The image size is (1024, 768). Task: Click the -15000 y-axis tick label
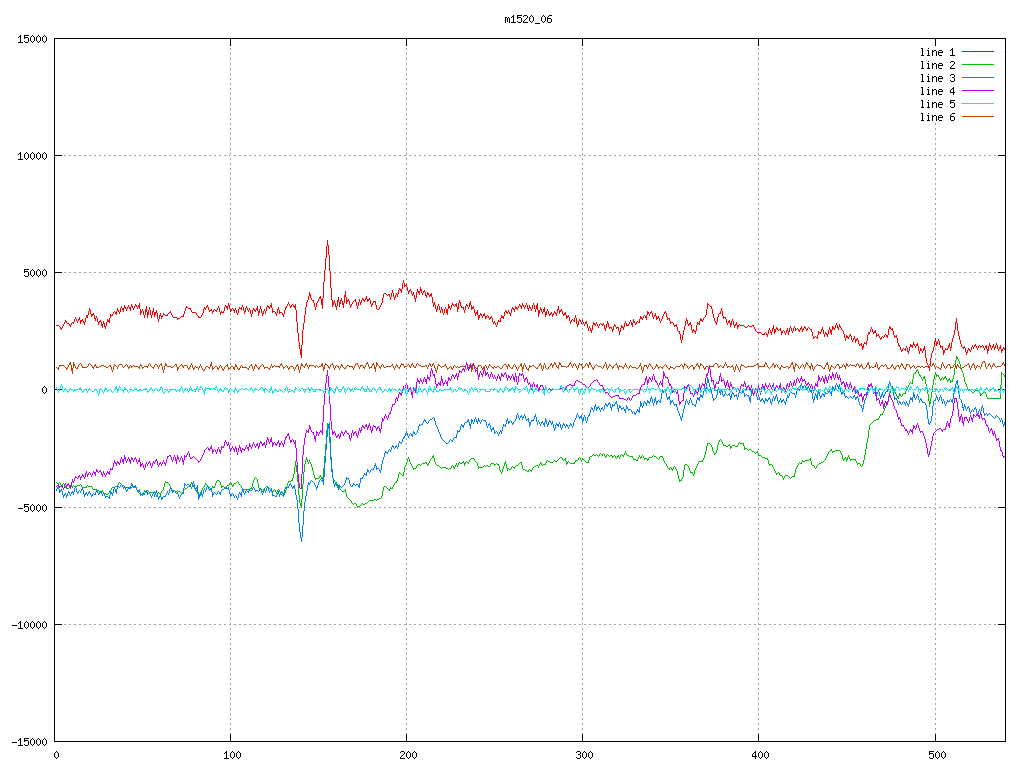pos(28,741)
